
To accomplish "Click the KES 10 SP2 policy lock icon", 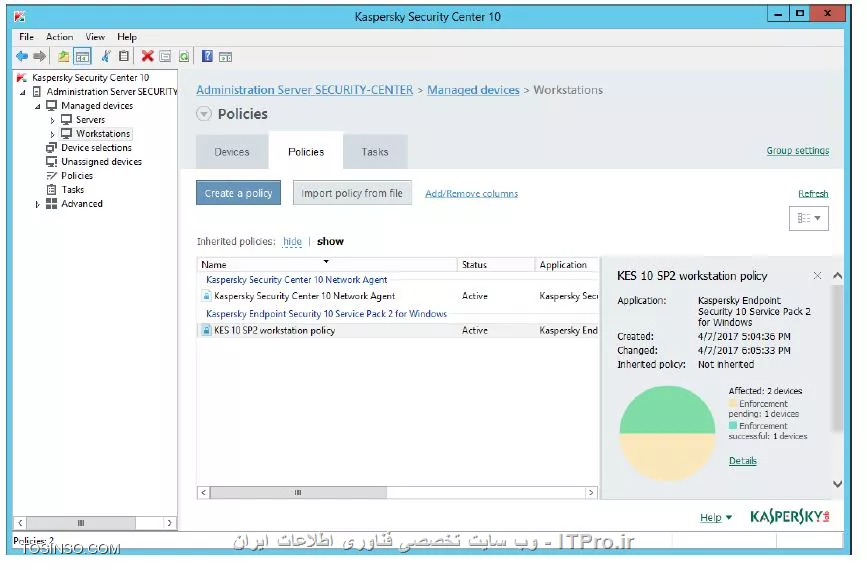I will coord(206,331).
